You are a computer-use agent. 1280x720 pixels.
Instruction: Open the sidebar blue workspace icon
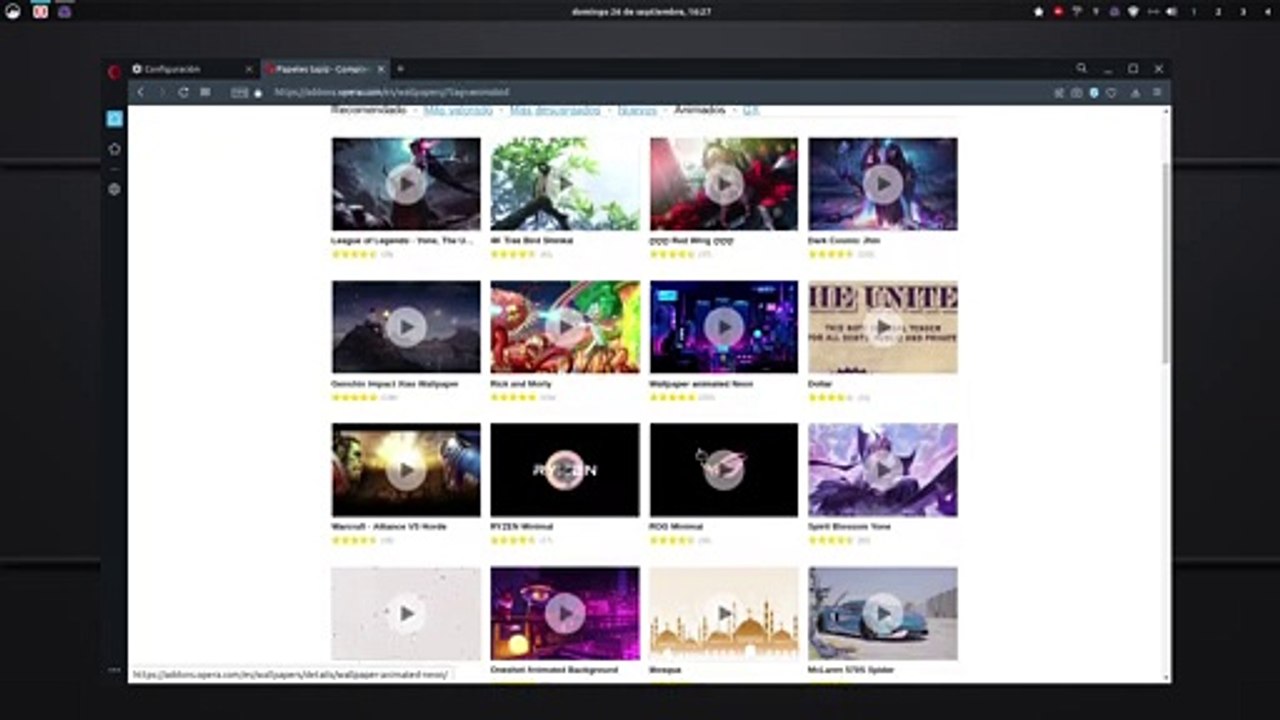[115, 119]
